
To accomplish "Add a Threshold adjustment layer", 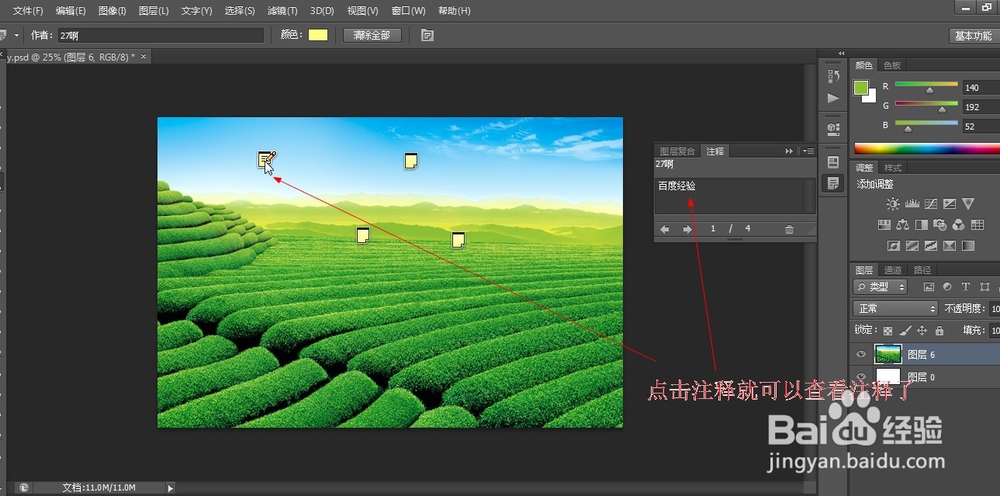I will click(930, 245).
